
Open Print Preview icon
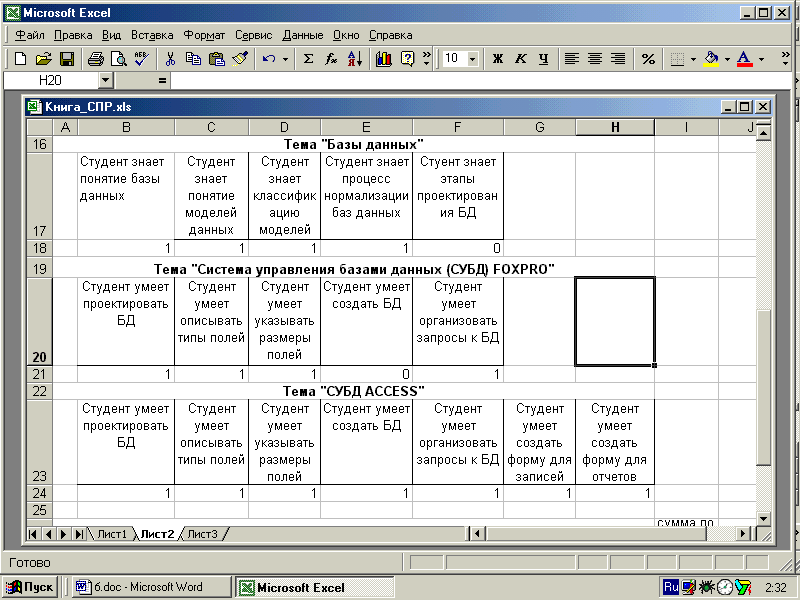point(119,59)
